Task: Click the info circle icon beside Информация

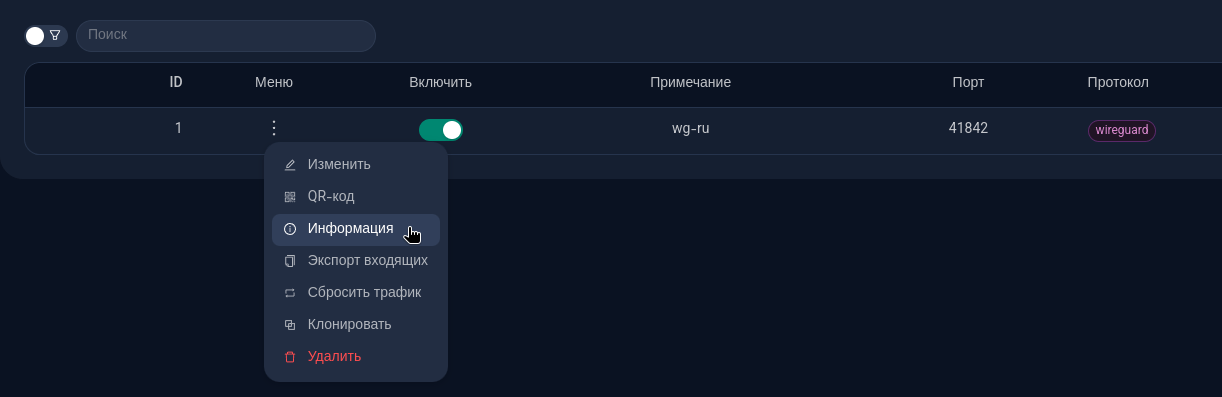Action: click(x=290, y=229)
